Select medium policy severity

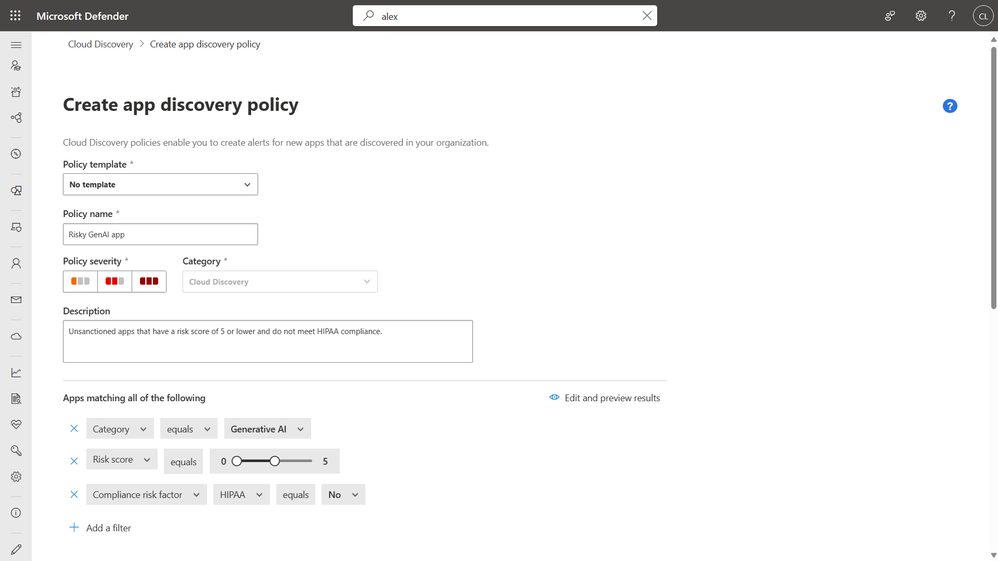[x=114, y=282]
